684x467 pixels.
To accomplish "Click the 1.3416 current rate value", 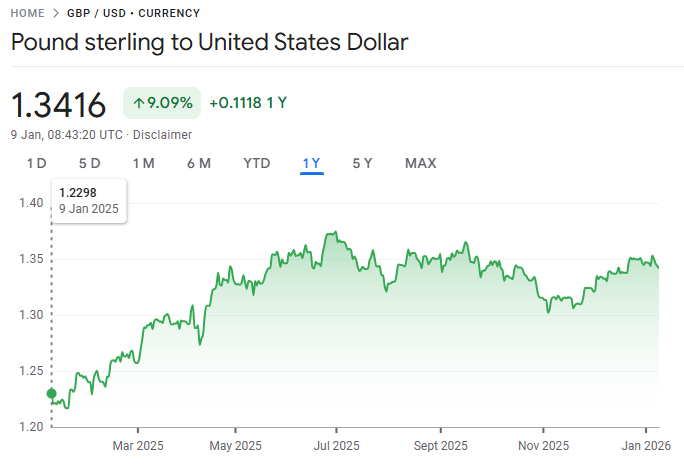I will click(59, 104).
